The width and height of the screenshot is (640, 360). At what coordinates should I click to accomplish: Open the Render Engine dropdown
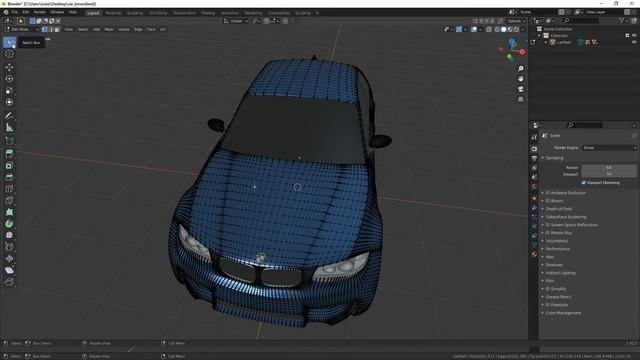point(609,148)
